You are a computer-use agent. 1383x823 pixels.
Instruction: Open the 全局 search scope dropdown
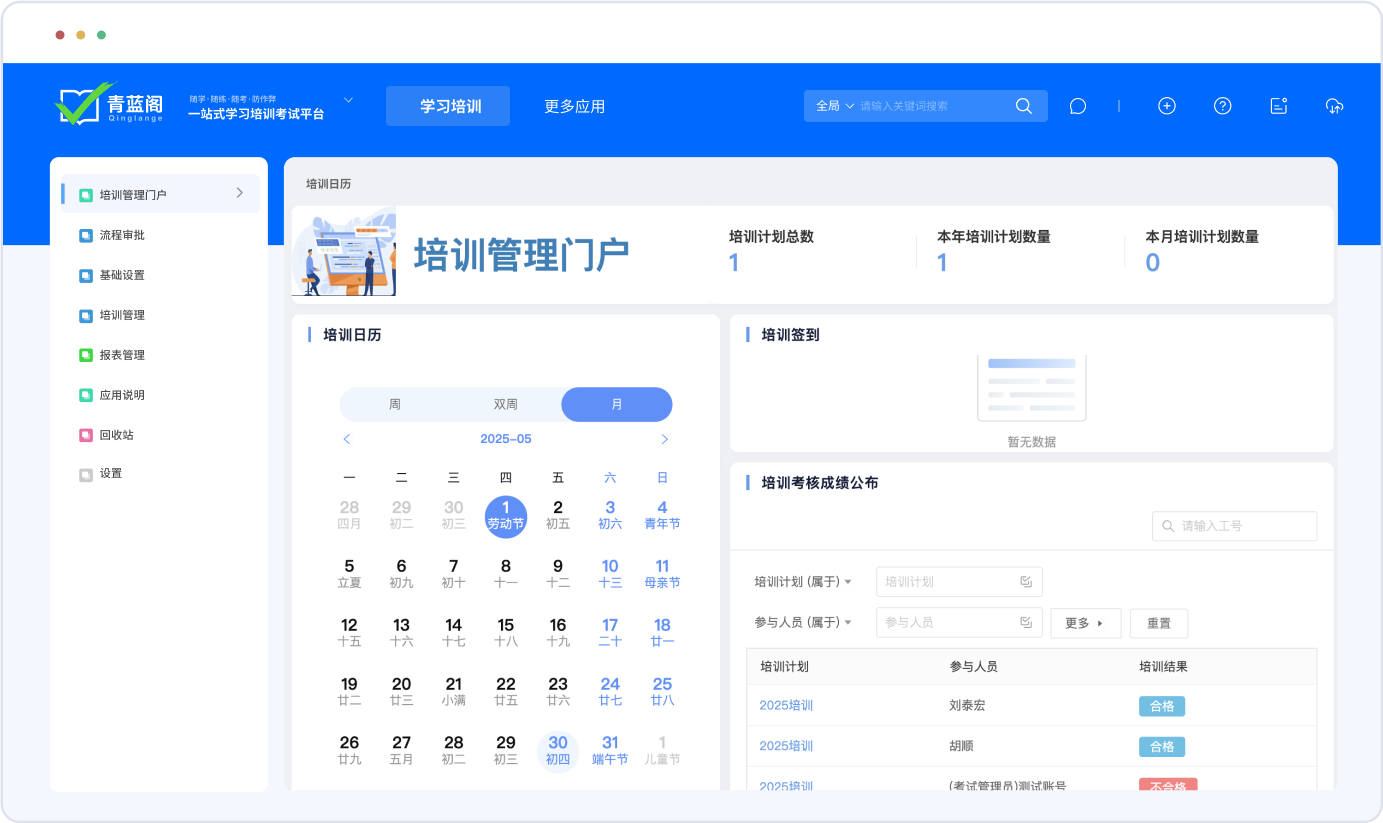834,106
